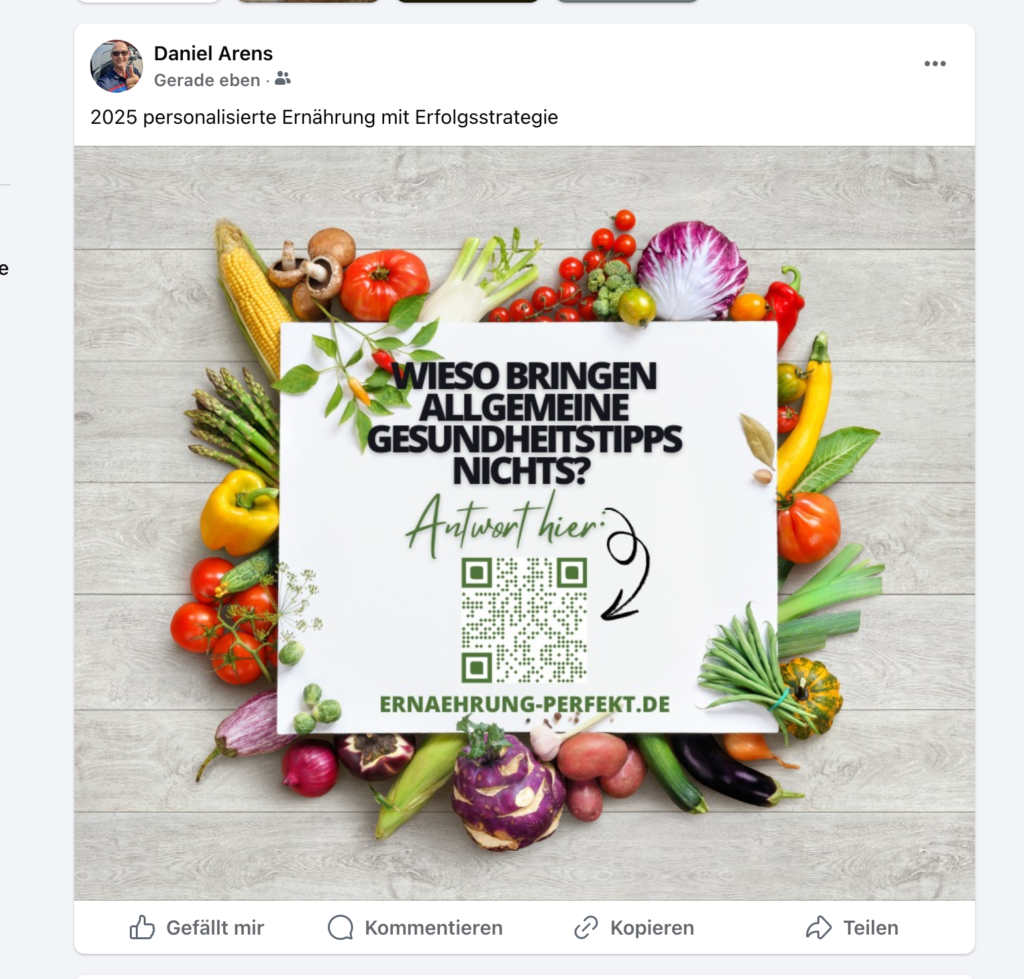Click the friends audience icon
The height and width of the screenshot is (979, 1024).
(283, 79)
